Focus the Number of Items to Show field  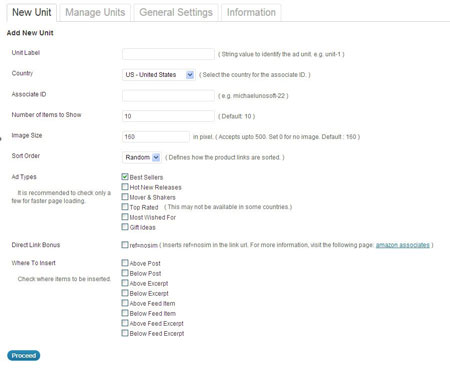pos(168,116)
